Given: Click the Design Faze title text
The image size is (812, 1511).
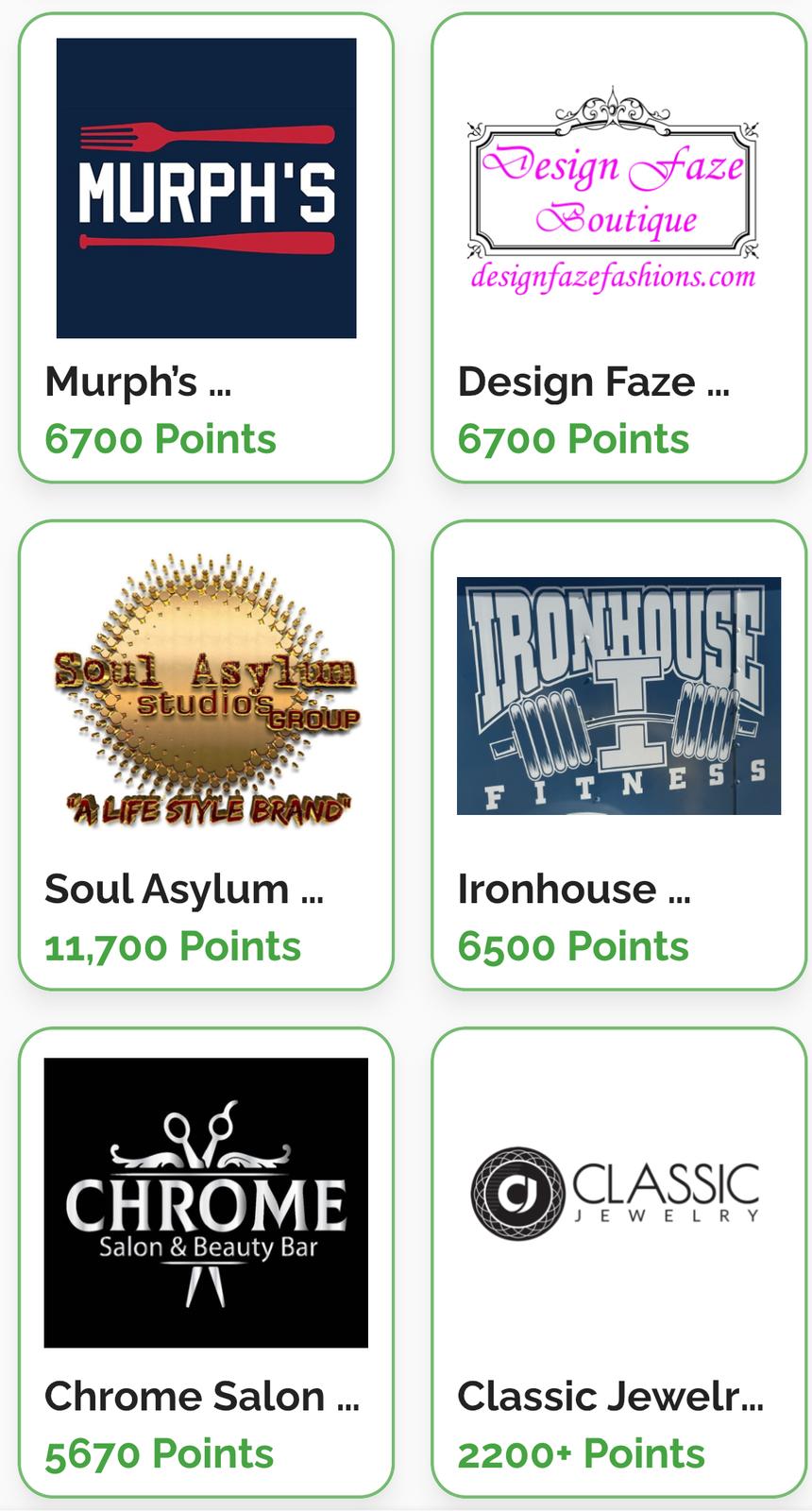Looking at the screenshot, I should click(593, 382).
